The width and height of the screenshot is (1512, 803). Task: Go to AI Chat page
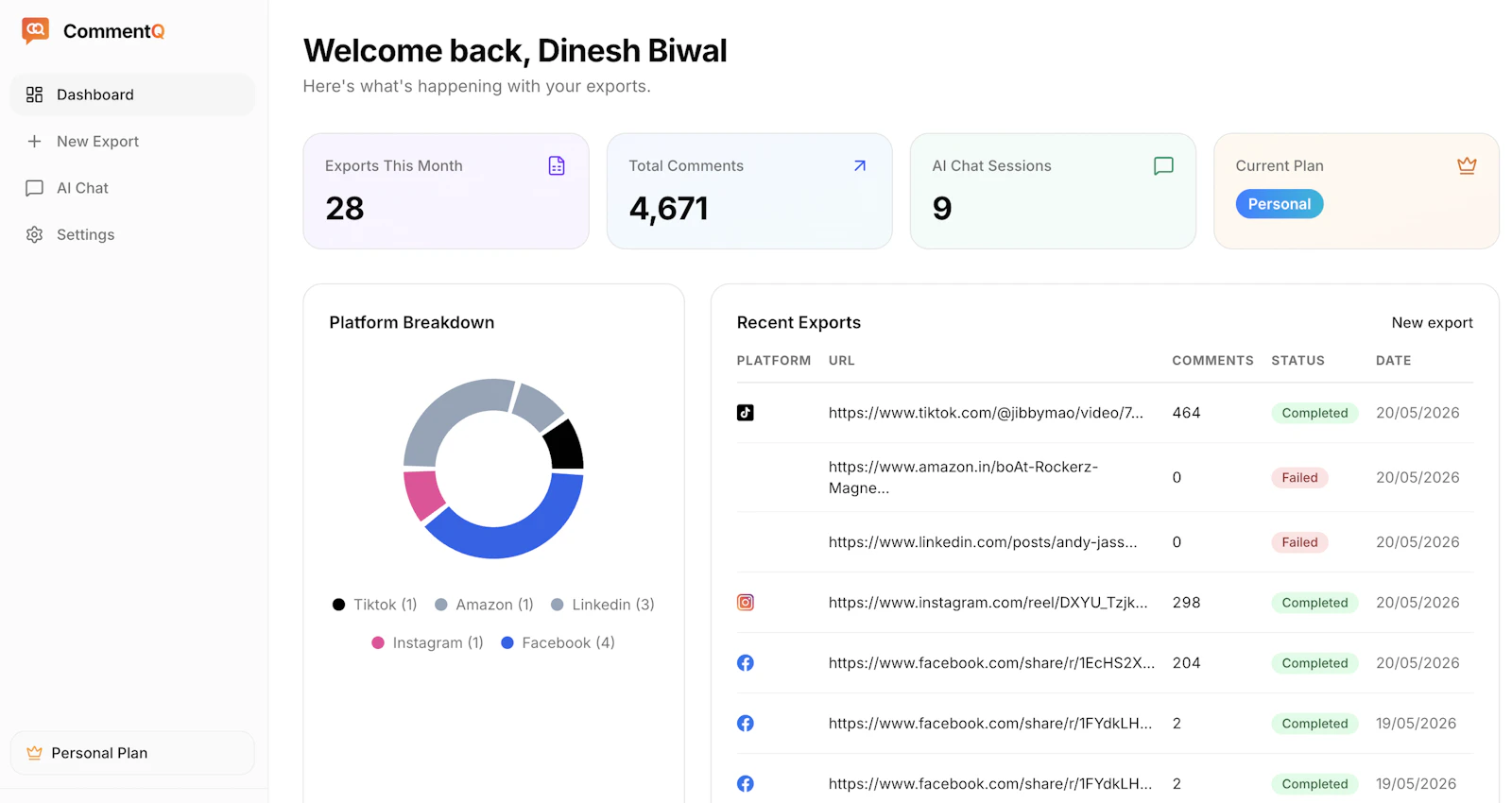pos(132,188)
